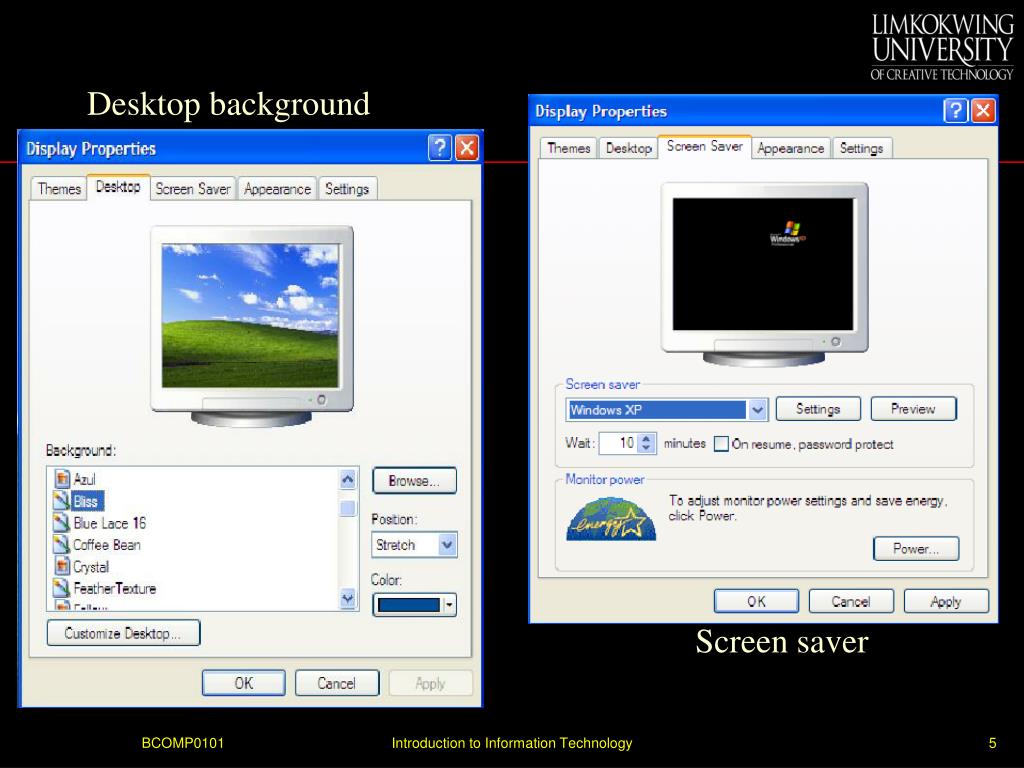
Task: Click the FeatherTexture wallpaper icon
Action: click(62, 588)
